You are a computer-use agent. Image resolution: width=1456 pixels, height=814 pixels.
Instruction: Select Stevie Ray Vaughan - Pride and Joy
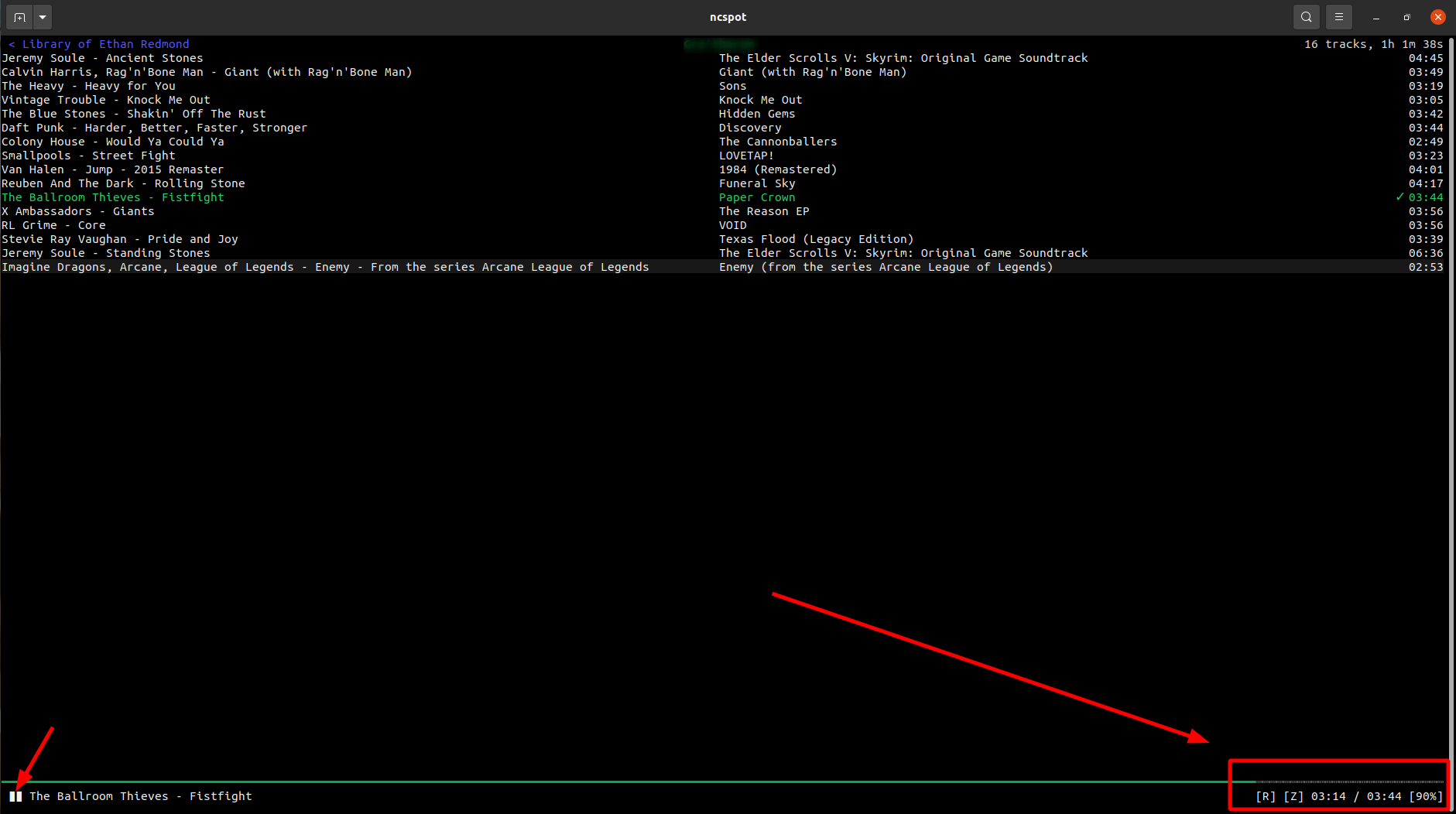(x=722, y=239)
